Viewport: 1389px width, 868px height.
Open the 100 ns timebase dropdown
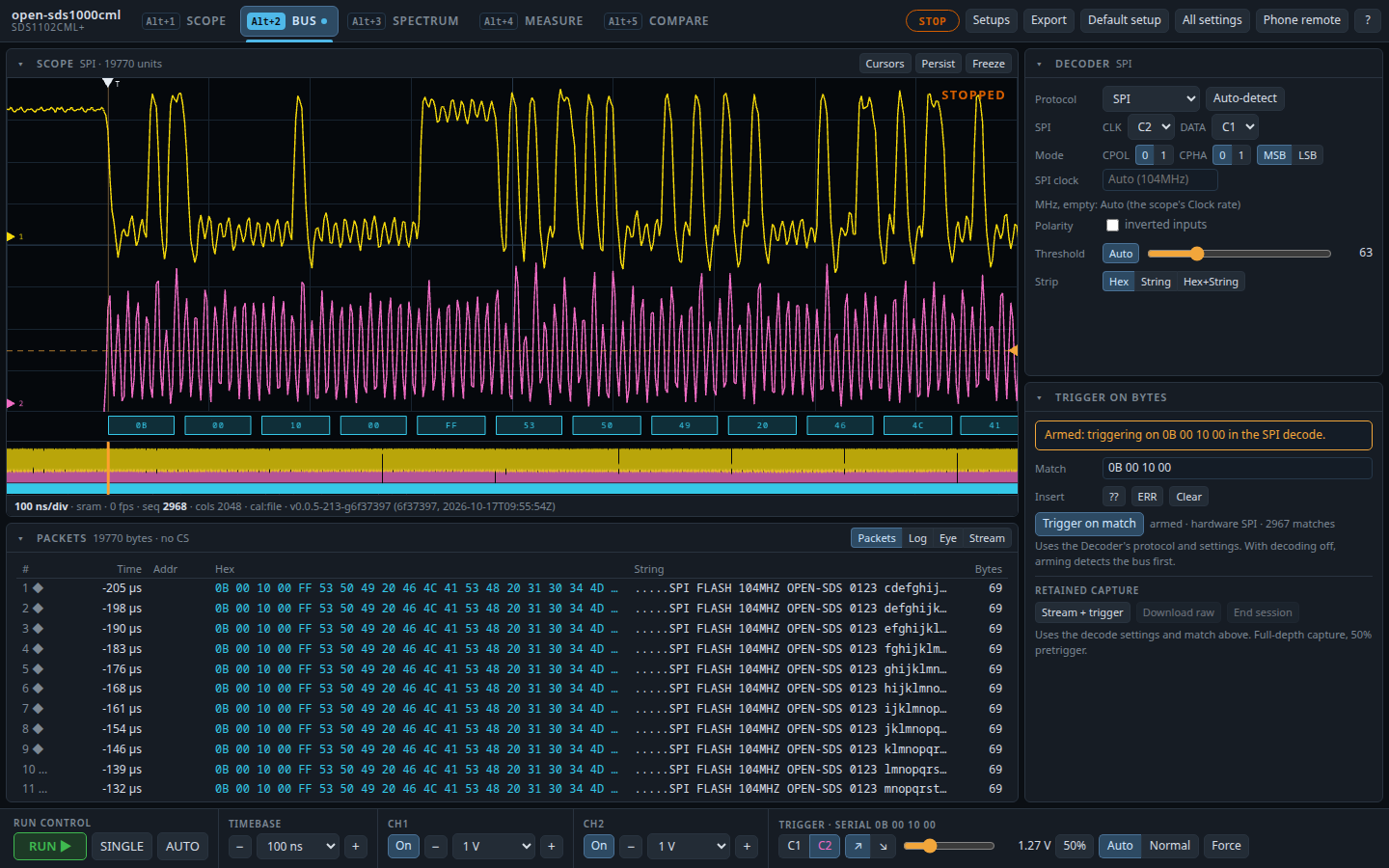[x=298, y=847]
